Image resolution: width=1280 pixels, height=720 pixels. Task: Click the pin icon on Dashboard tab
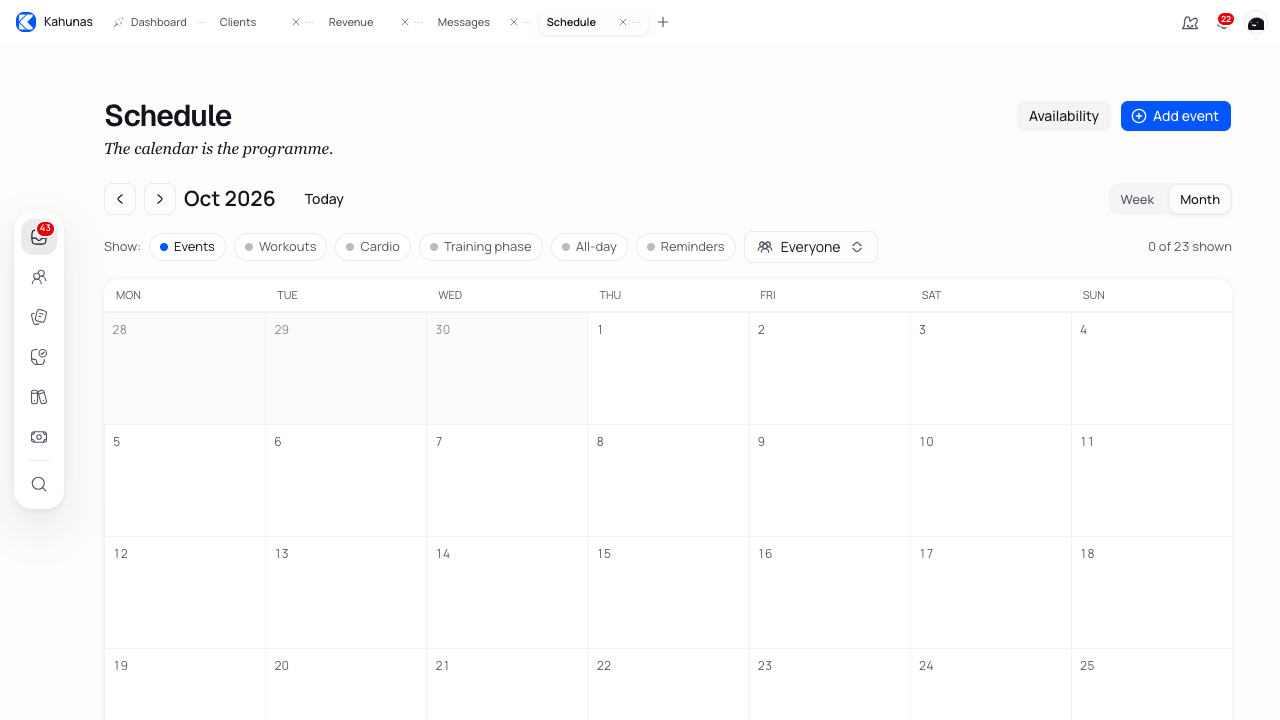pyautogui.click(x=119, y=22)
